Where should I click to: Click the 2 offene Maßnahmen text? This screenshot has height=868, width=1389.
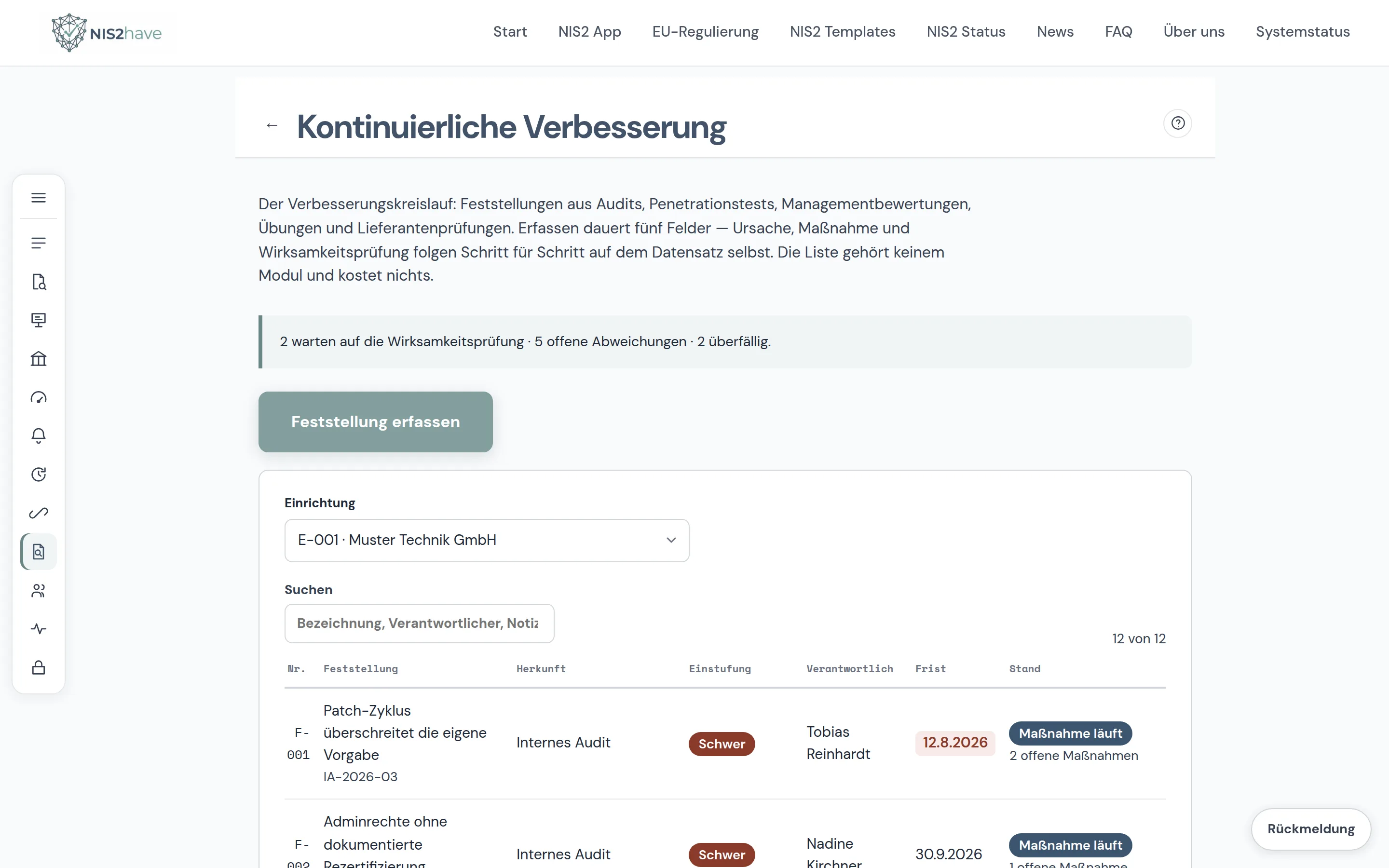point(1073,756)
